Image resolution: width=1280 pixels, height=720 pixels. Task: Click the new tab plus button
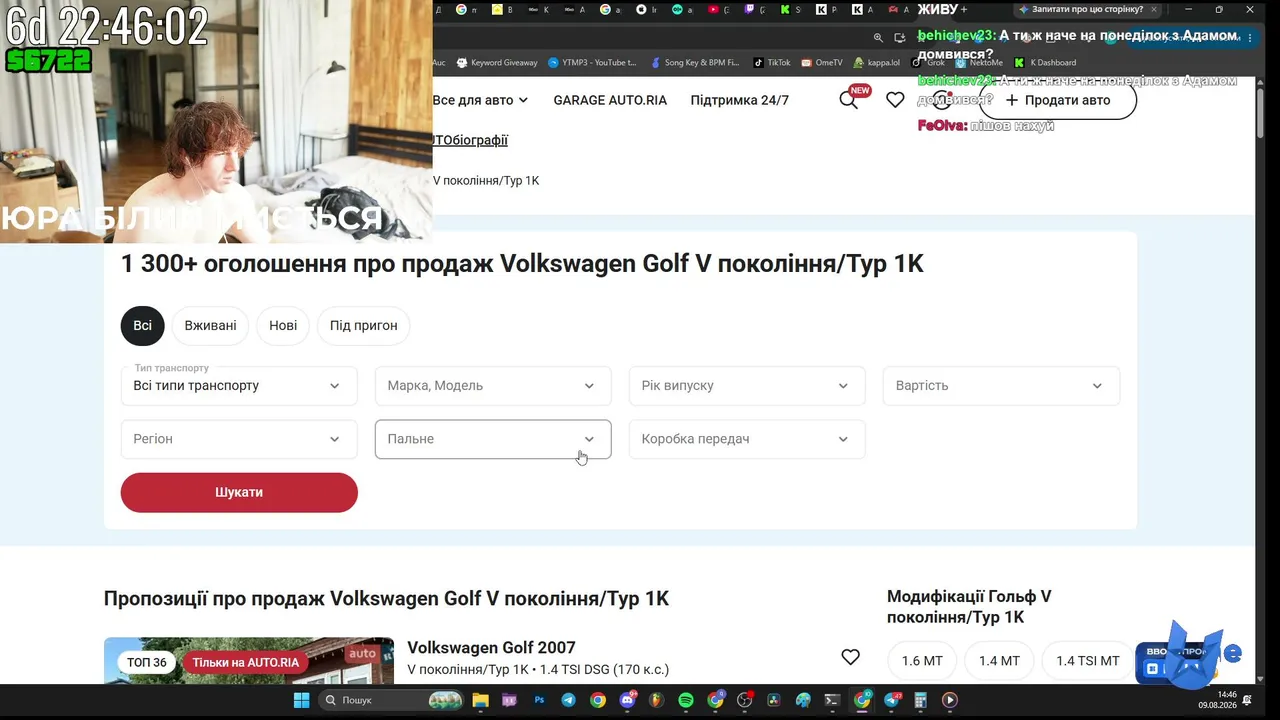click(964, 9)
